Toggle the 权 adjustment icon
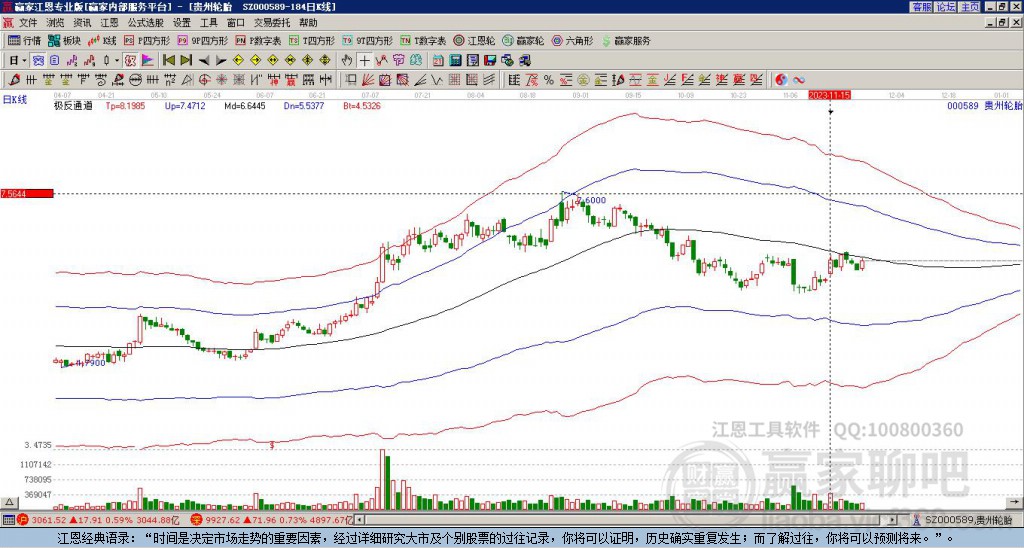 (130, 61)
